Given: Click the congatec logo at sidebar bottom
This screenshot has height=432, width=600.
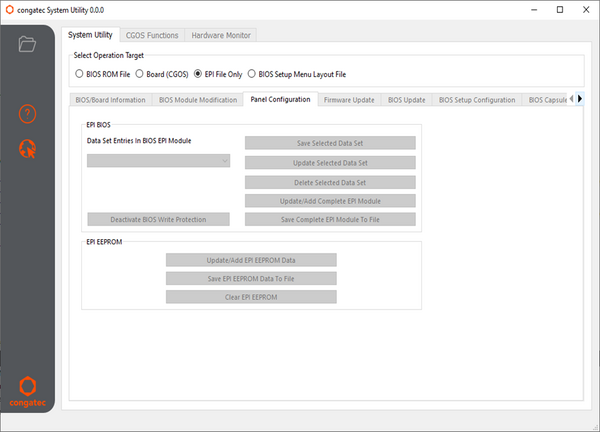Looking at the screenshot, I should click(27, 391).
